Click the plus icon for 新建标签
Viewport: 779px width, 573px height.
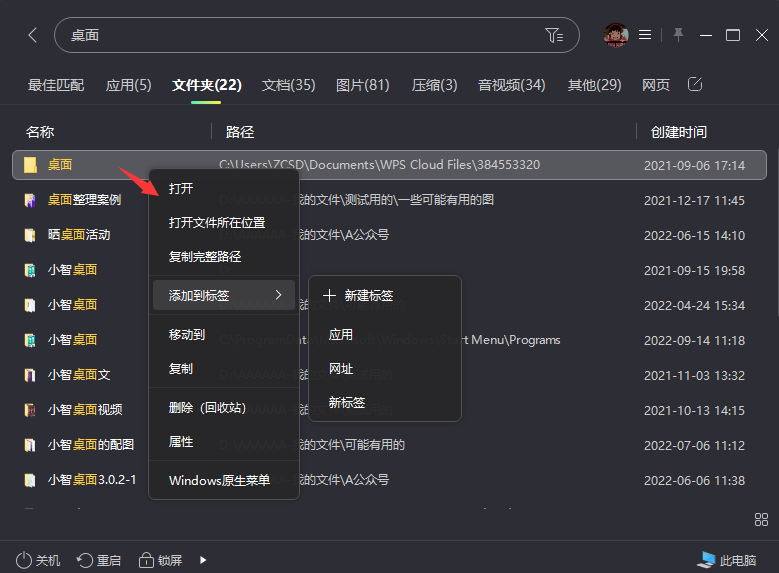[x=329, y=296]
